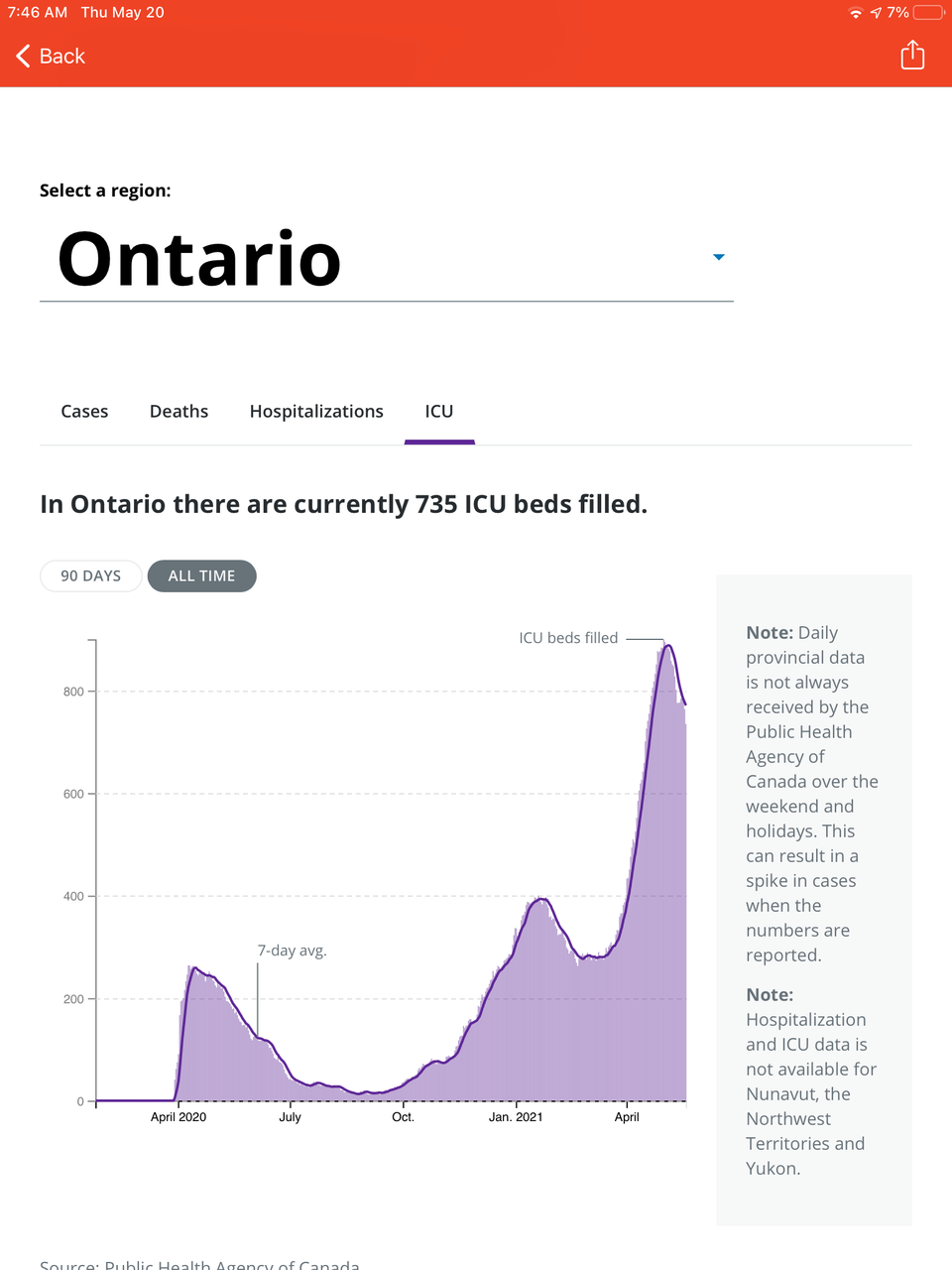
Task: Select the ALL TIME range
Action: tap(201, 575)
